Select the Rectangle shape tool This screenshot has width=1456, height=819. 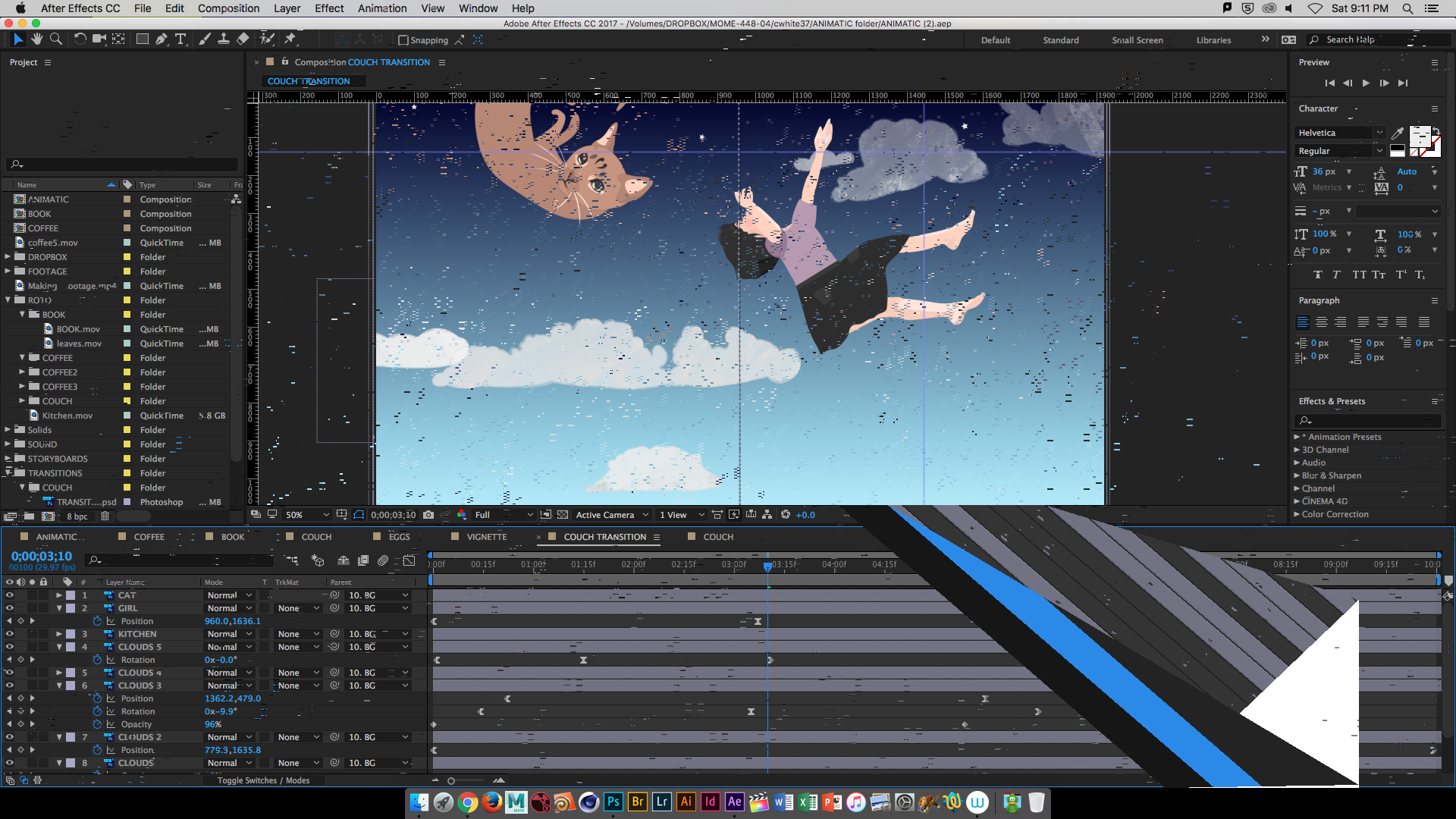pos(142,39)
